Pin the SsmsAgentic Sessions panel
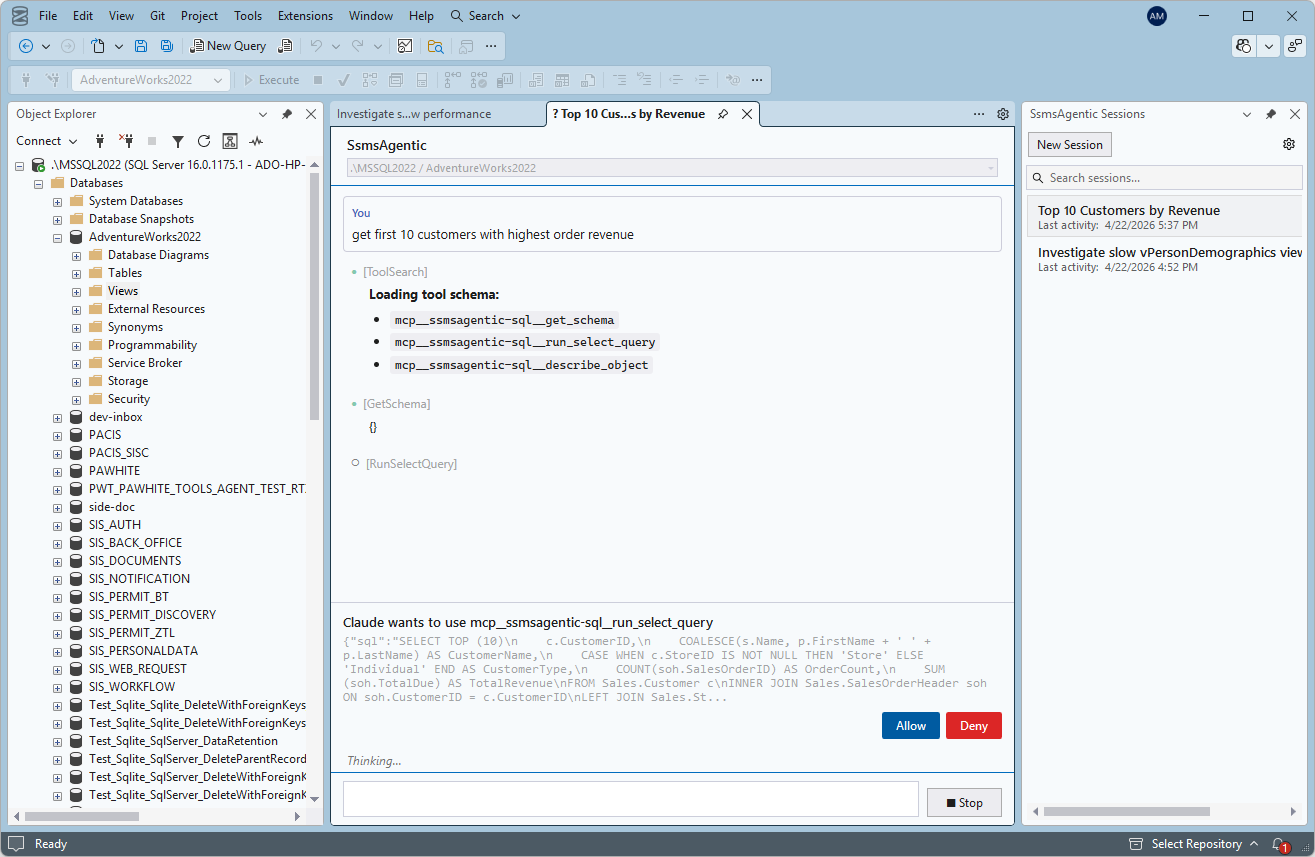1315x857 pixels. tap(1270, 113)
